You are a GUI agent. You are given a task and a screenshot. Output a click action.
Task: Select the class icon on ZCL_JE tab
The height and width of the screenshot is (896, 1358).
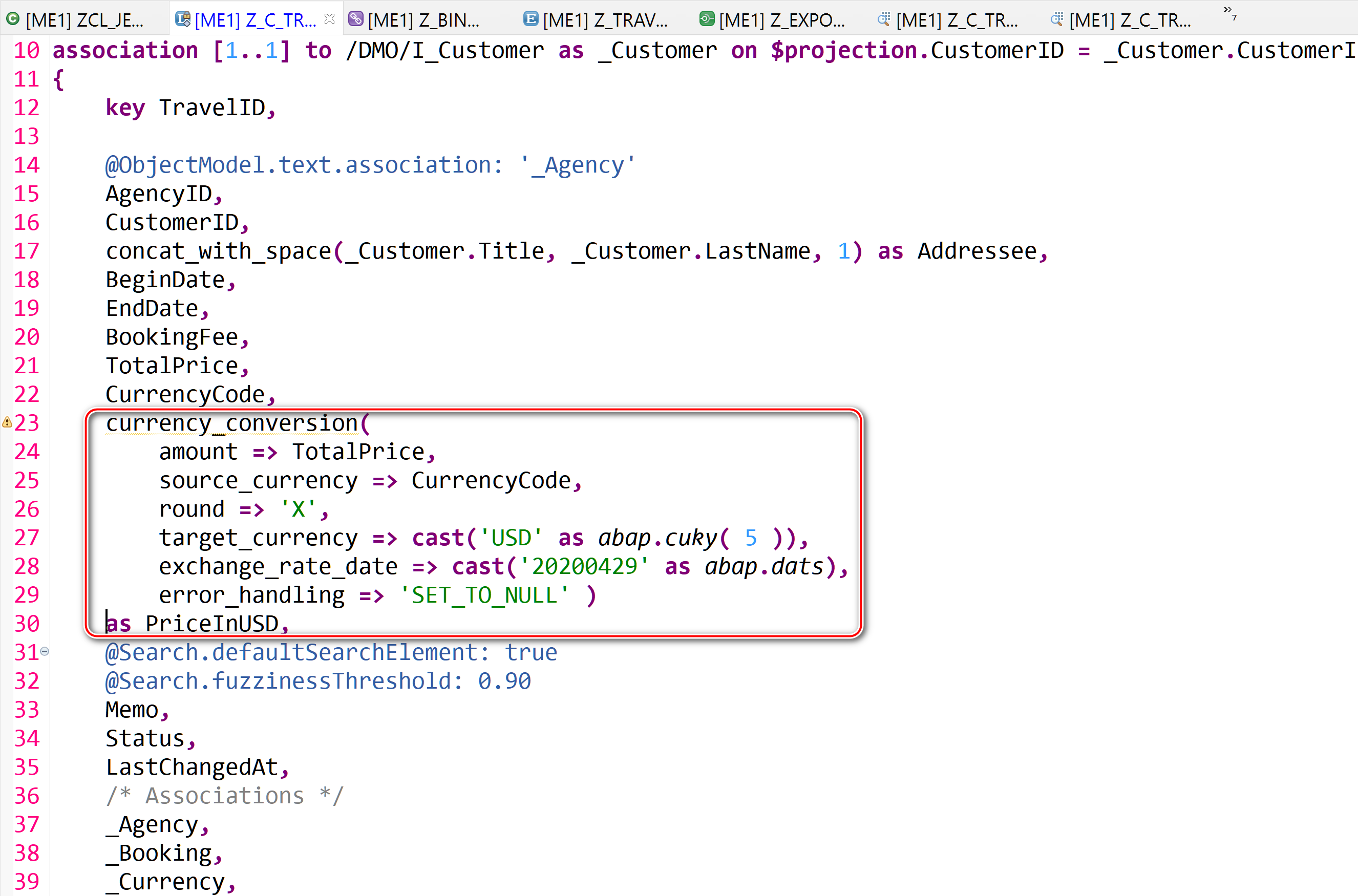13,19
